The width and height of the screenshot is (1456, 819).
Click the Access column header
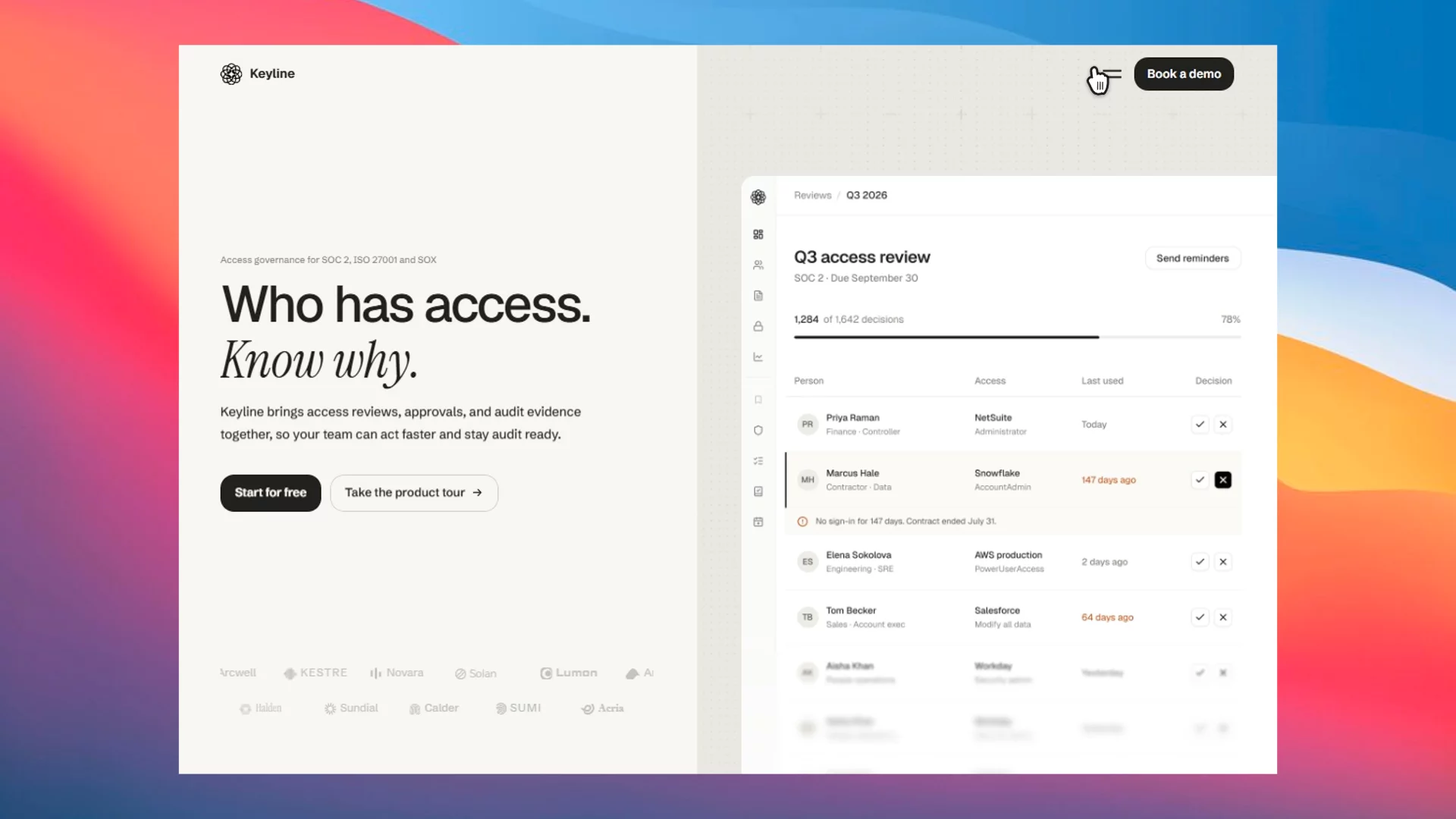(x=990, y=381)
